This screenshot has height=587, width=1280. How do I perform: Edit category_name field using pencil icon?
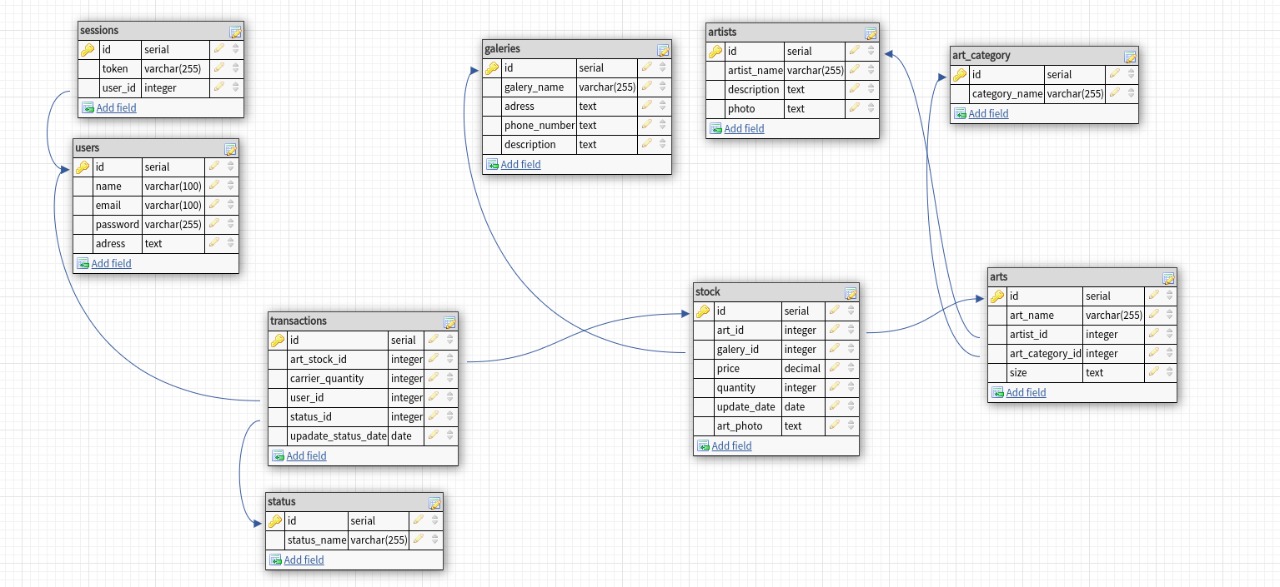tap(1114, 93)
